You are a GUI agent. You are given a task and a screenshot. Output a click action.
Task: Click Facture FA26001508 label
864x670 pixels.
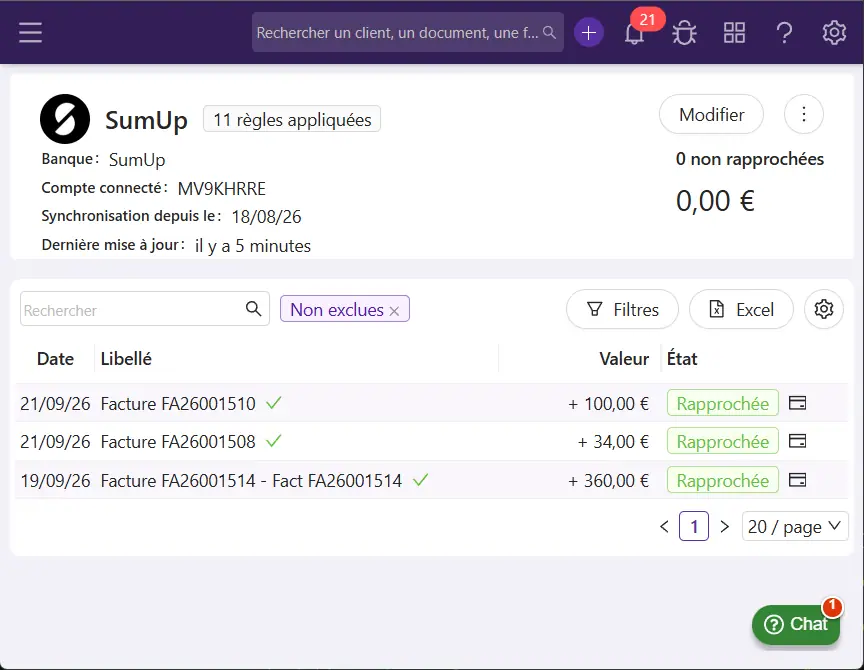click(178, 441)
